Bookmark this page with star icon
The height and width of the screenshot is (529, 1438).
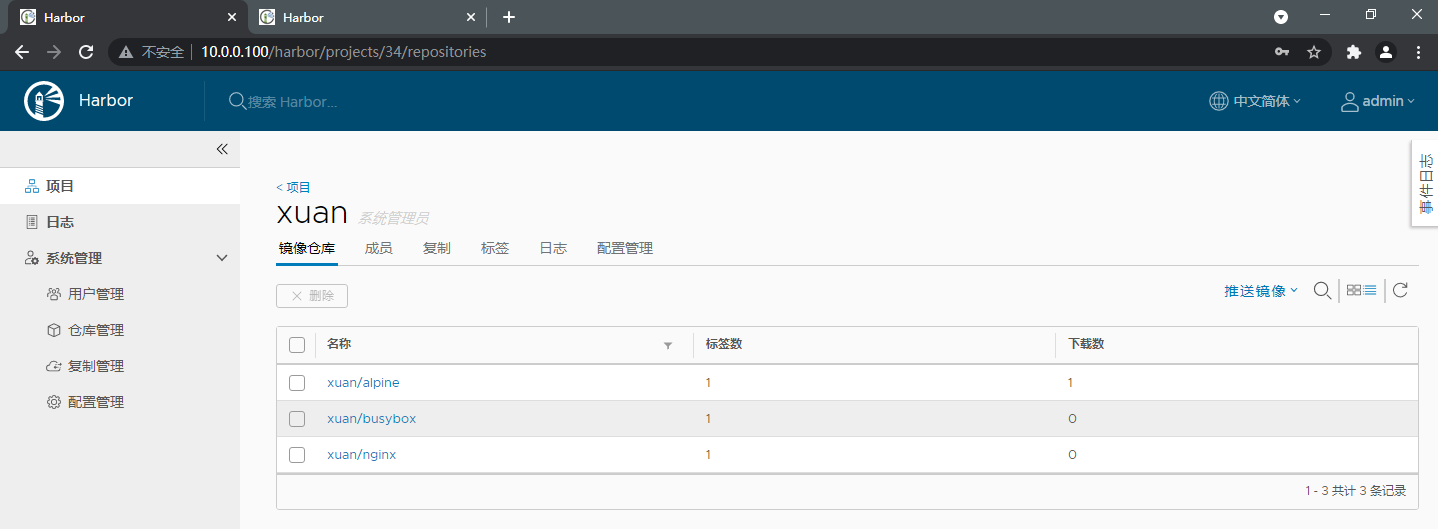[1314, 52]
